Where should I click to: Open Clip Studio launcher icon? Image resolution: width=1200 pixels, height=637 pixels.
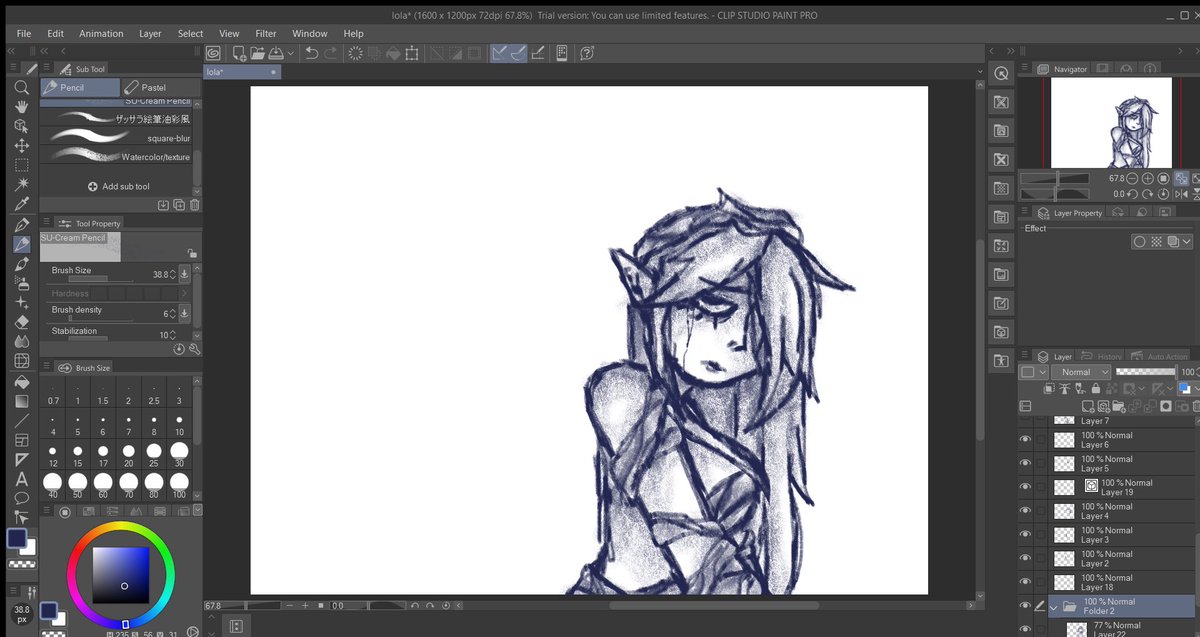pos(213,53)
